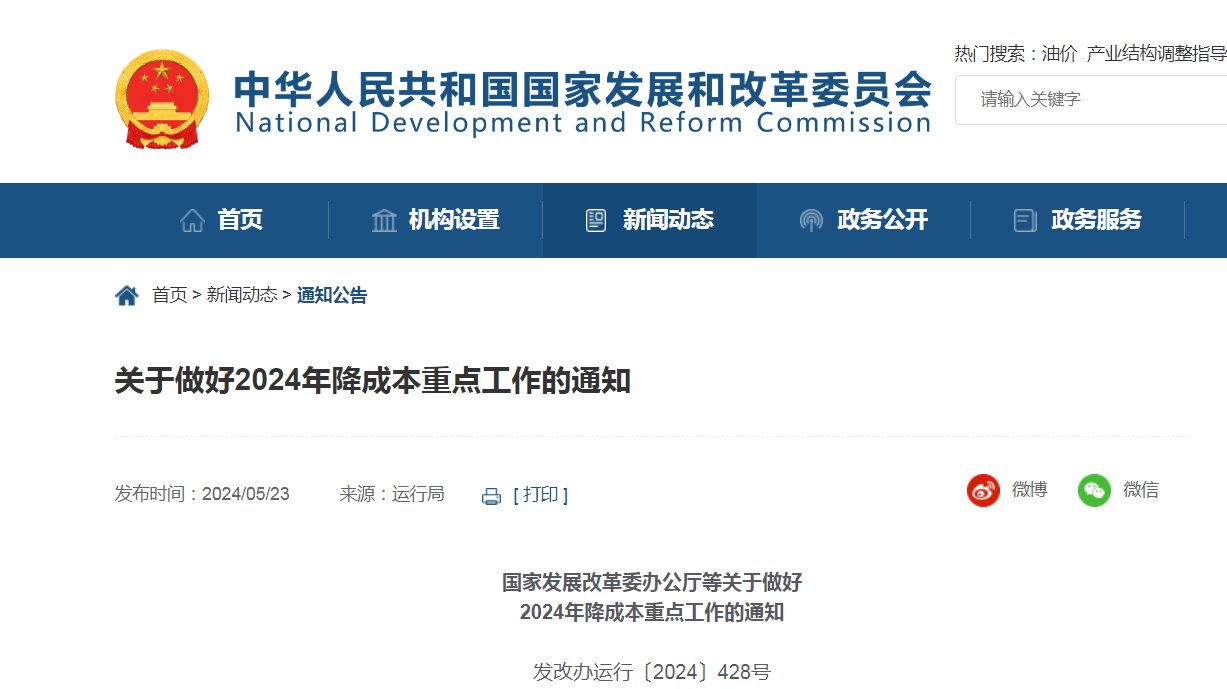1227x689 pixels.
Task: Click the centered subtitle 国家发展改革委办公厅等关于做好
Action: click(x=652, y=582)
